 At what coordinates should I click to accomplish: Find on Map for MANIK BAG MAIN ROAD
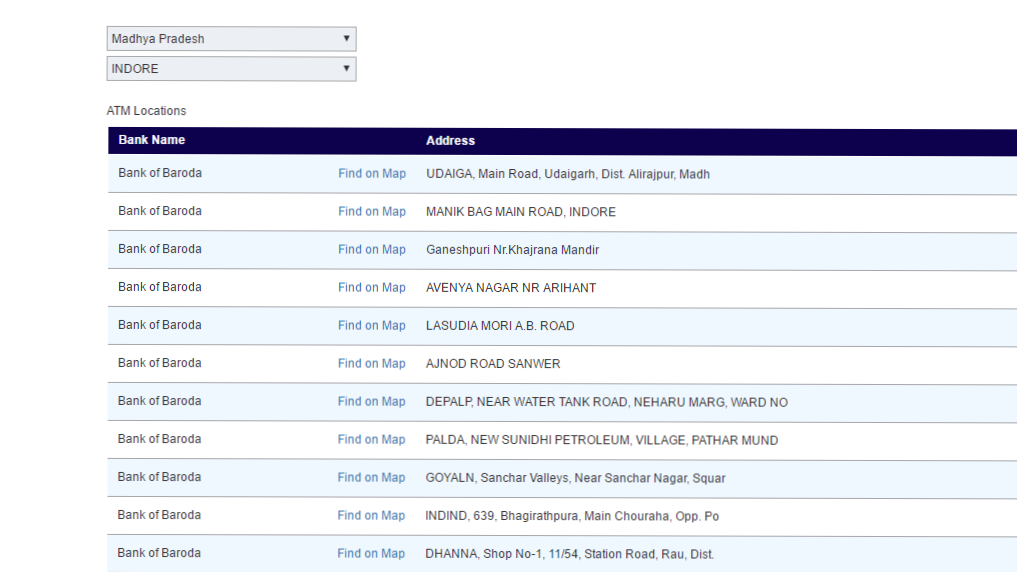click(372, 211)
